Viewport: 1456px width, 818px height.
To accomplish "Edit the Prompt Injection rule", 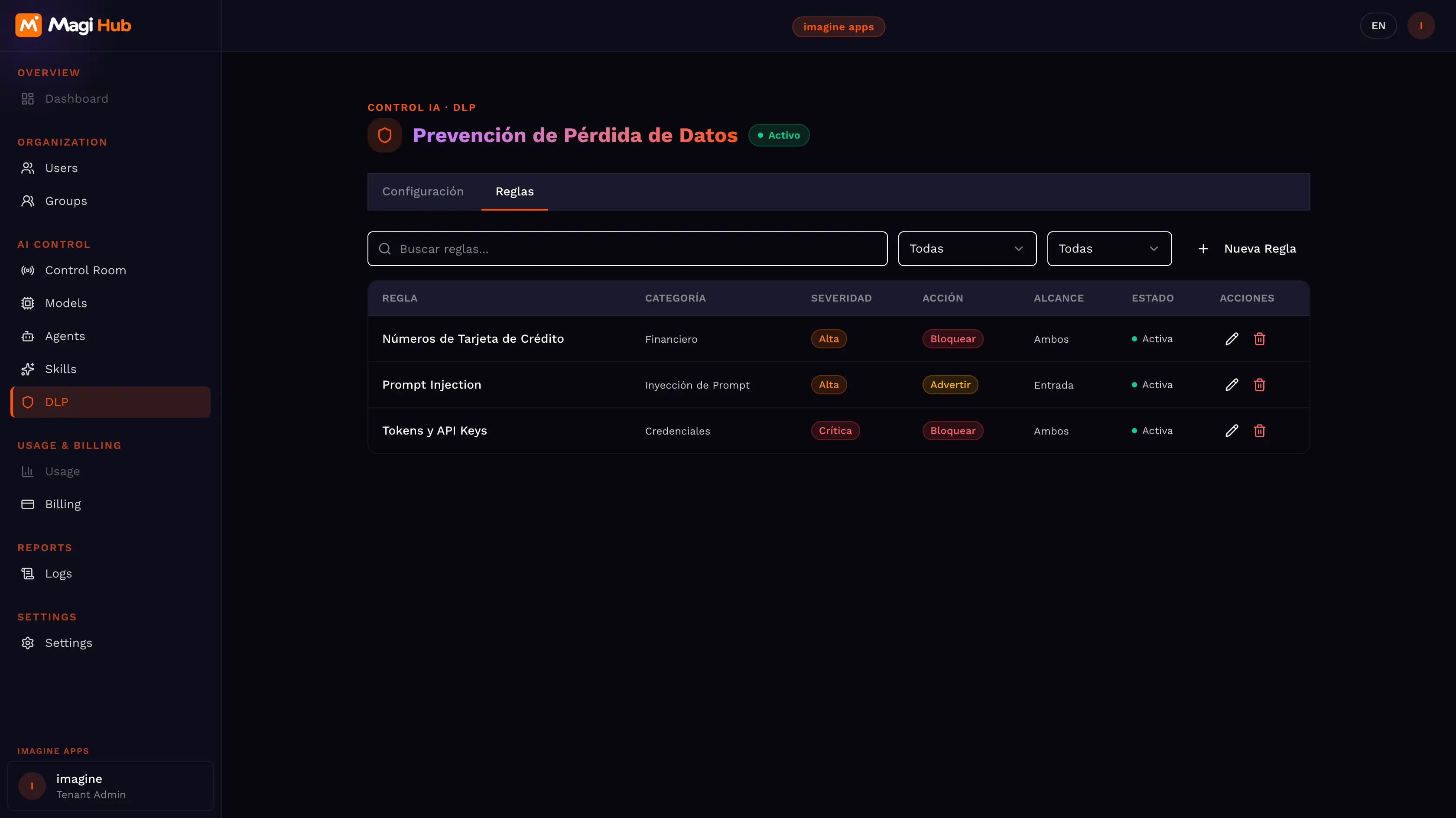I will 1232,384.
